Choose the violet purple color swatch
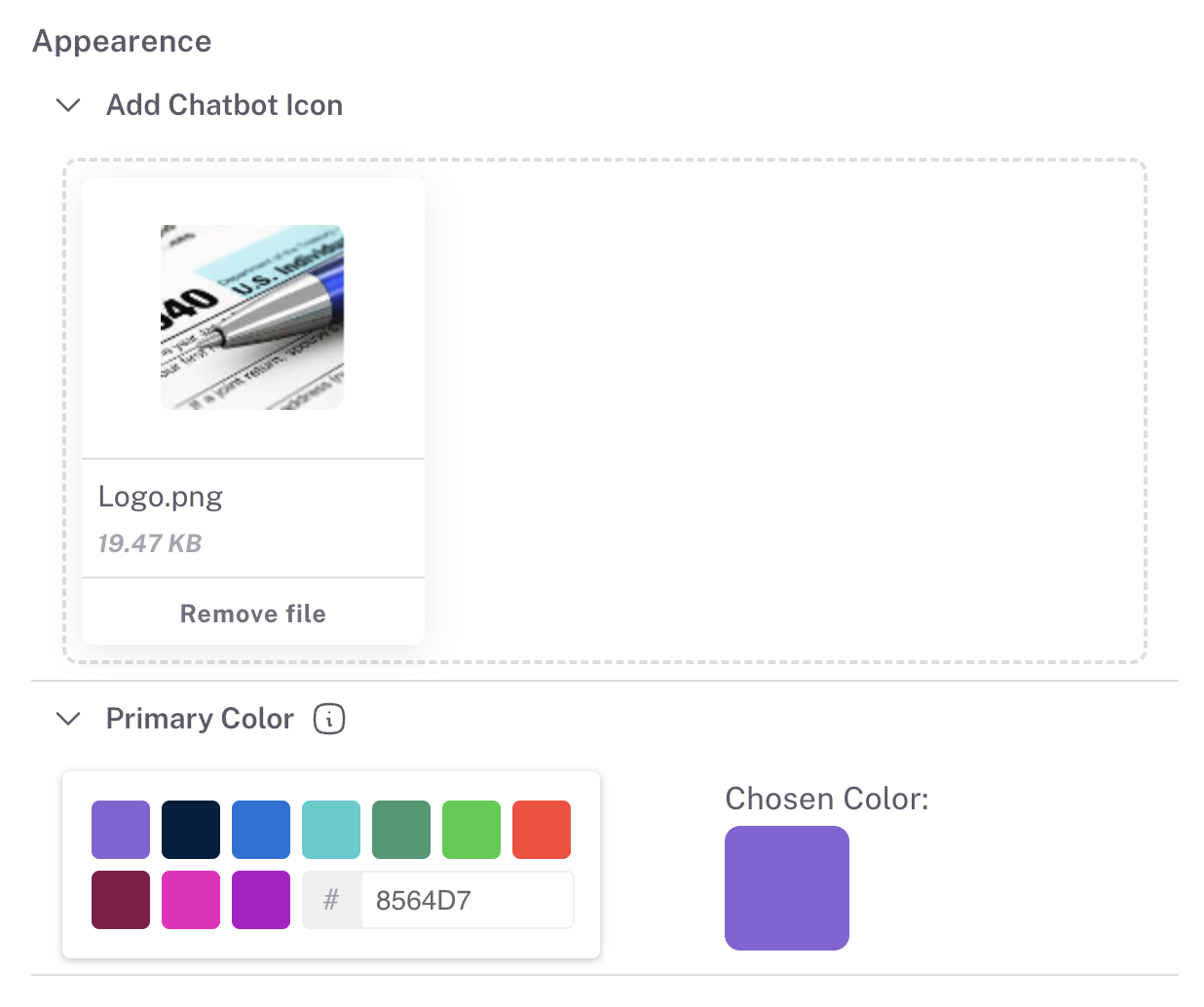The image size is (1204, 1007). point(261,900)
